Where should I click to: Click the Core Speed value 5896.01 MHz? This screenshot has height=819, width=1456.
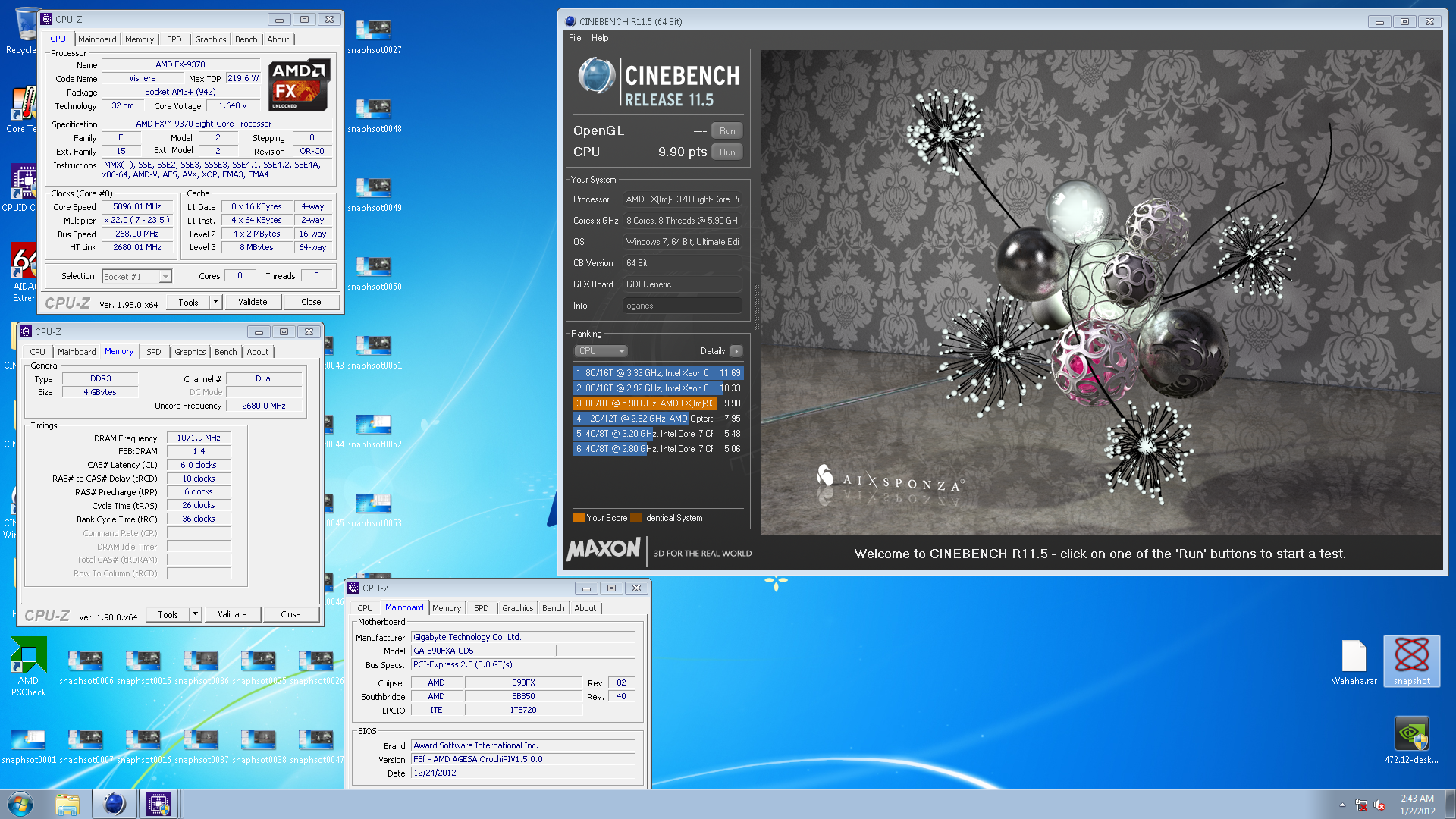(x=137, y=206)
